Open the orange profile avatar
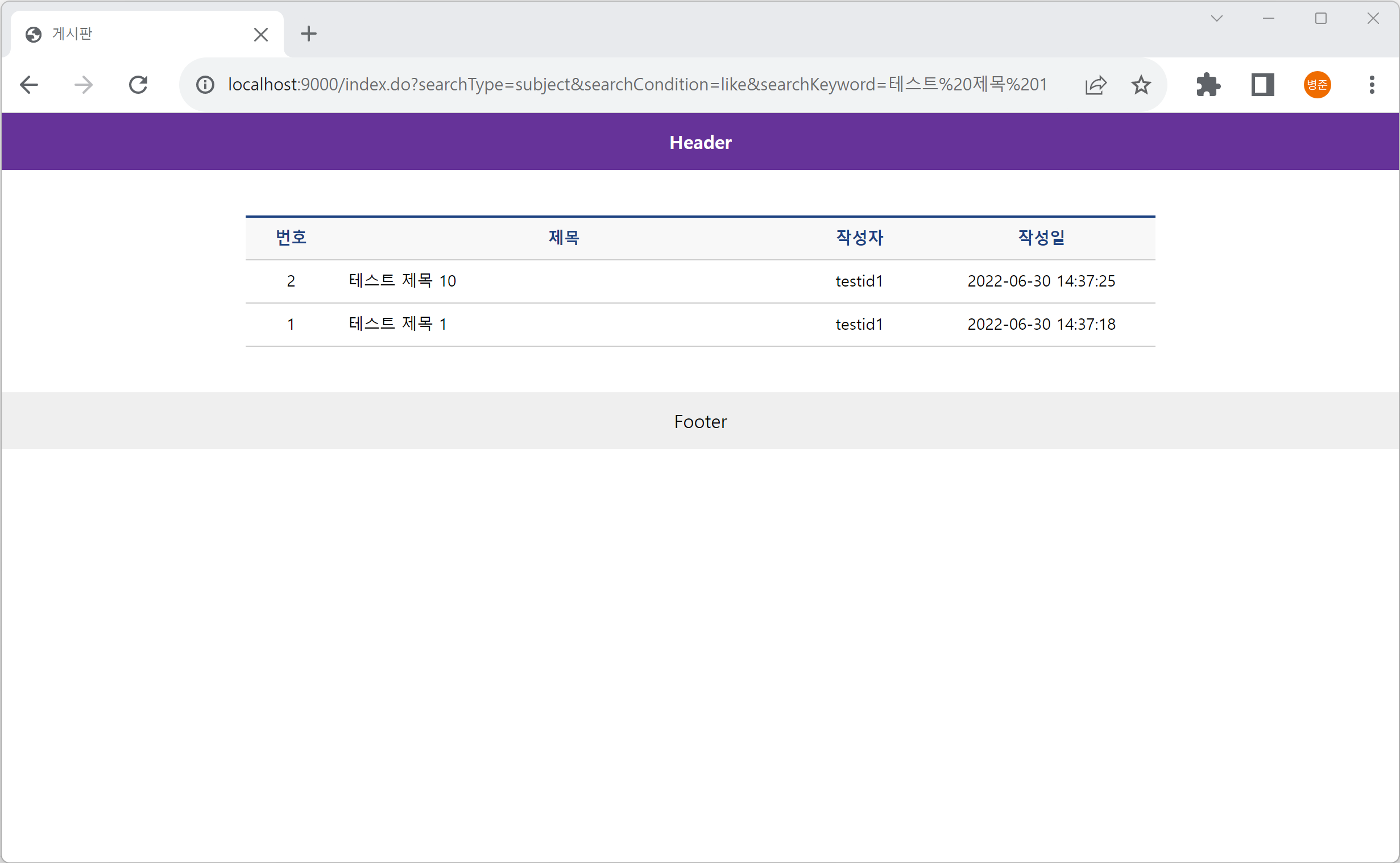 click(1316, 85)
